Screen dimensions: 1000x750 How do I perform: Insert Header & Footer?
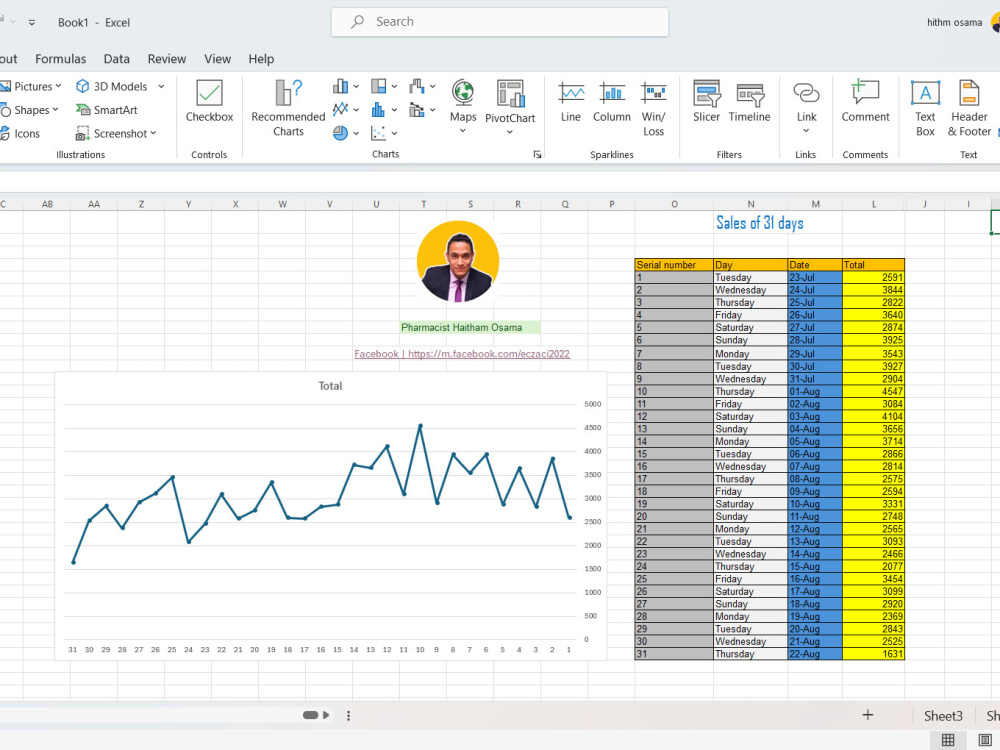[x=969, y=108]
